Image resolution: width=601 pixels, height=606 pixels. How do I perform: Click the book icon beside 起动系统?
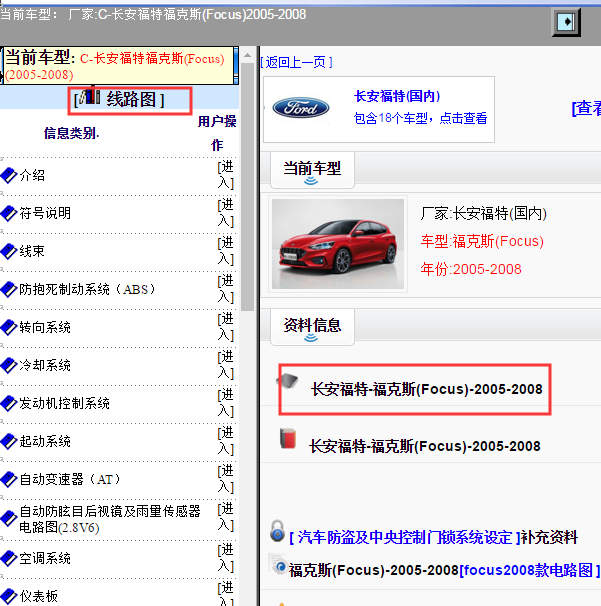[9, 441]
